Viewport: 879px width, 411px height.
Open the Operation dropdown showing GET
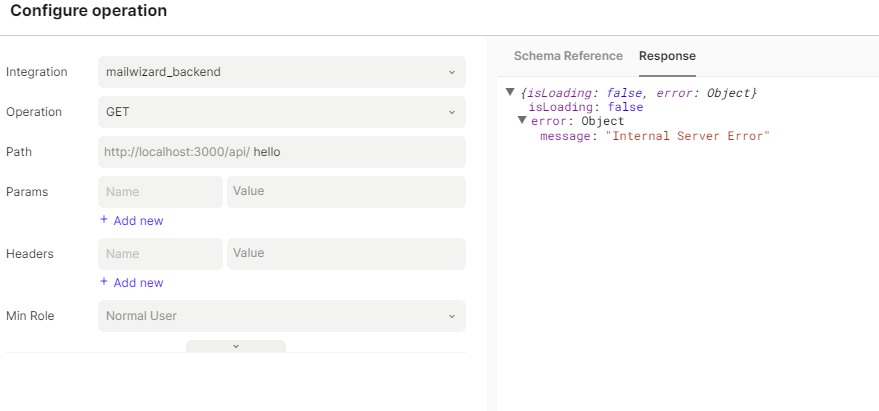(281, 112)
